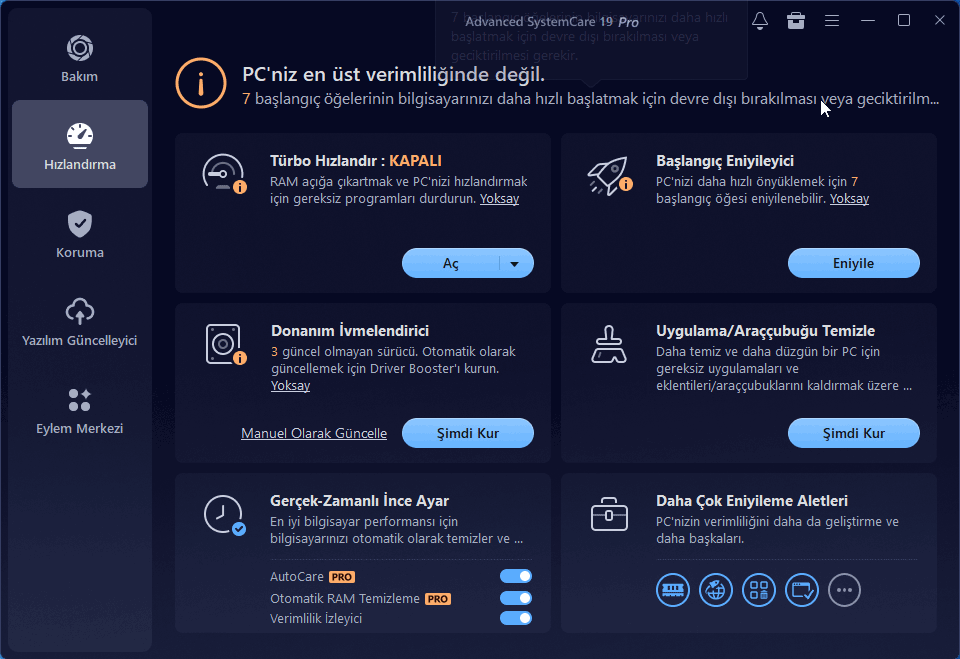The image size is (960, 659).
Task: Open the internet booster globe icon
Action: click(716, 590)
